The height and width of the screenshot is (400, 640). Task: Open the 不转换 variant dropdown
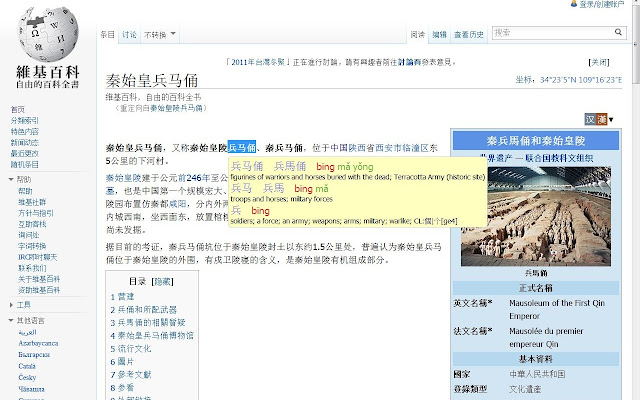160,35
